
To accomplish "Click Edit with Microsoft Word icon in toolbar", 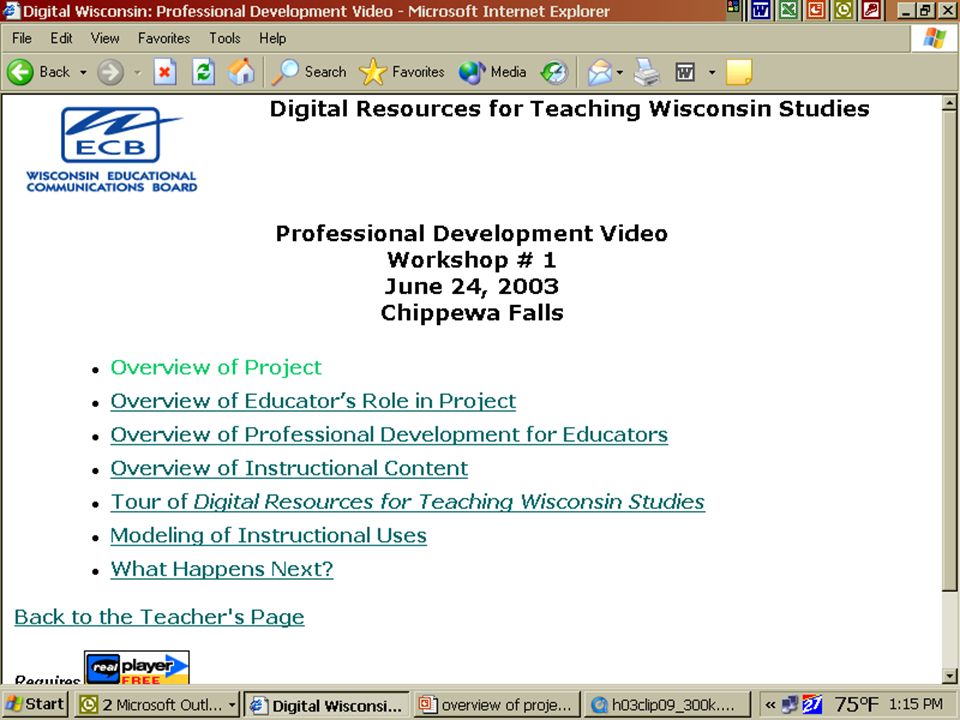I will tap(685, 72).
